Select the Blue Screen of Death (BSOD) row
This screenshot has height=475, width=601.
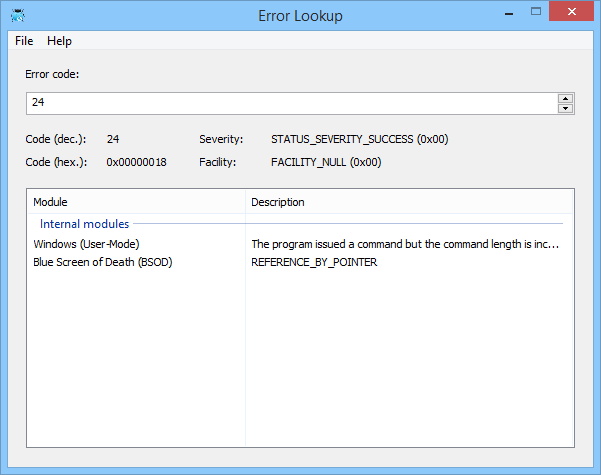102,262
